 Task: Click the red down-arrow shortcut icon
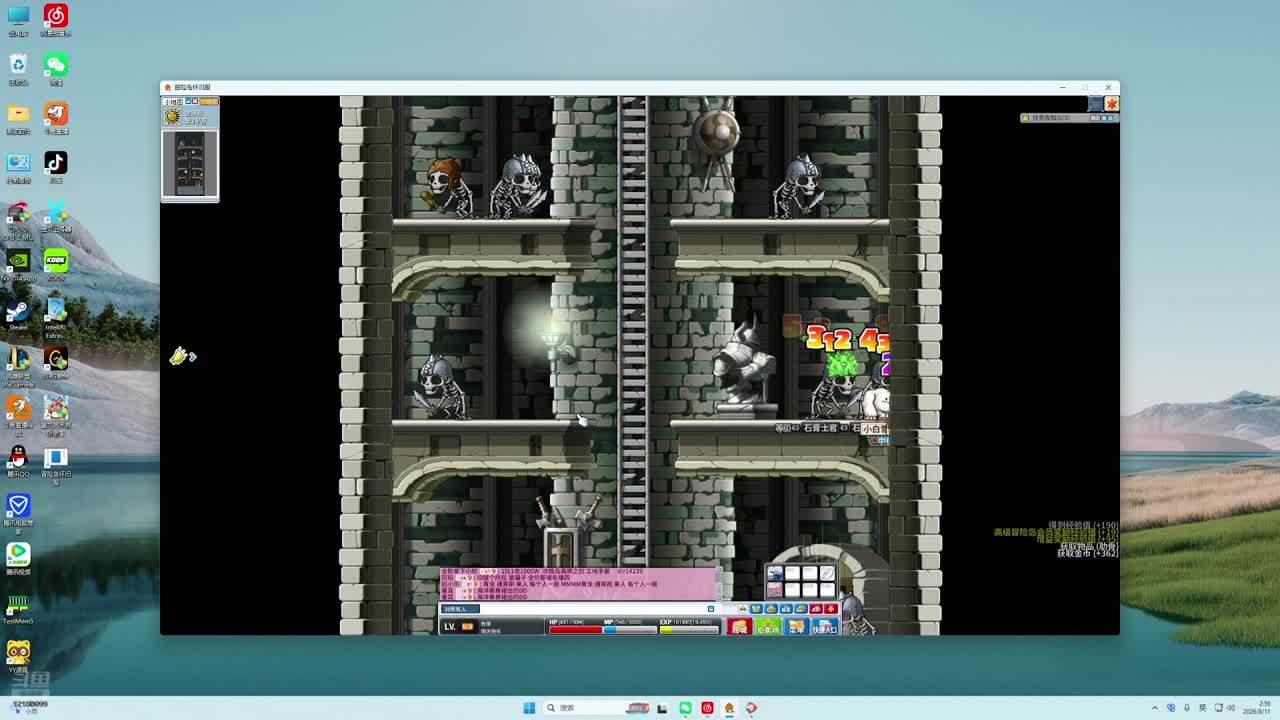tap(831, 608)
